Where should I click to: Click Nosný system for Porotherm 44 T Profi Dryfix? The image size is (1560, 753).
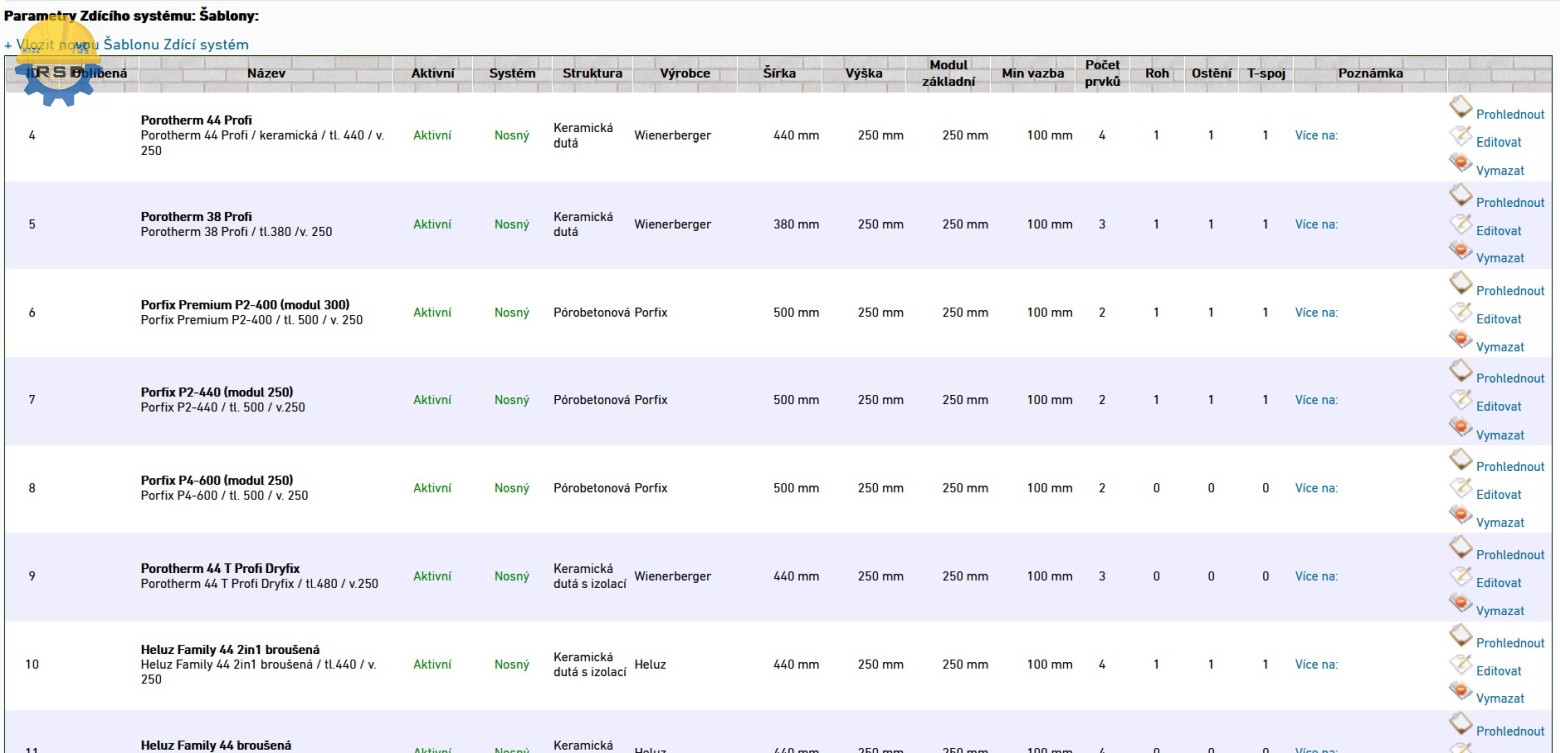click(512, 576)
